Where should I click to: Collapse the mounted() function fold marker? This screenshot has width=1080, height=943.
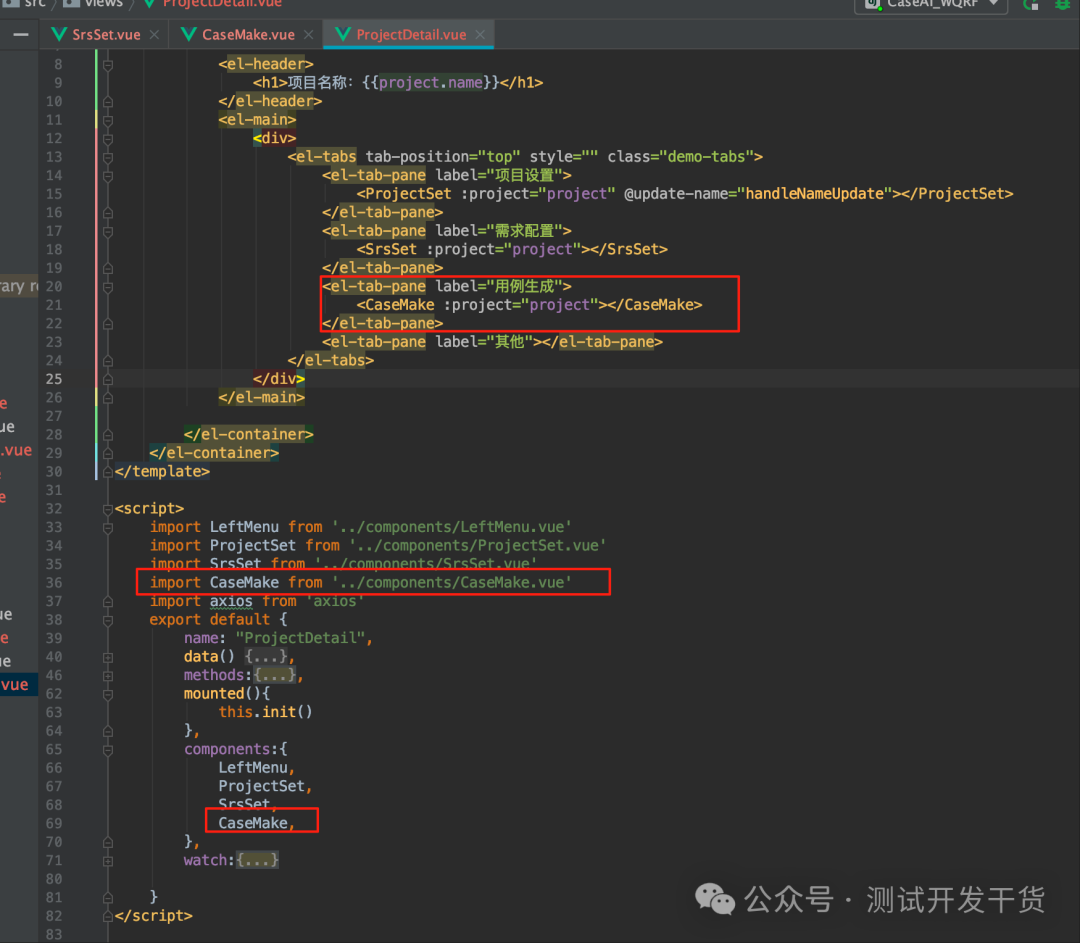pos(107,693)
